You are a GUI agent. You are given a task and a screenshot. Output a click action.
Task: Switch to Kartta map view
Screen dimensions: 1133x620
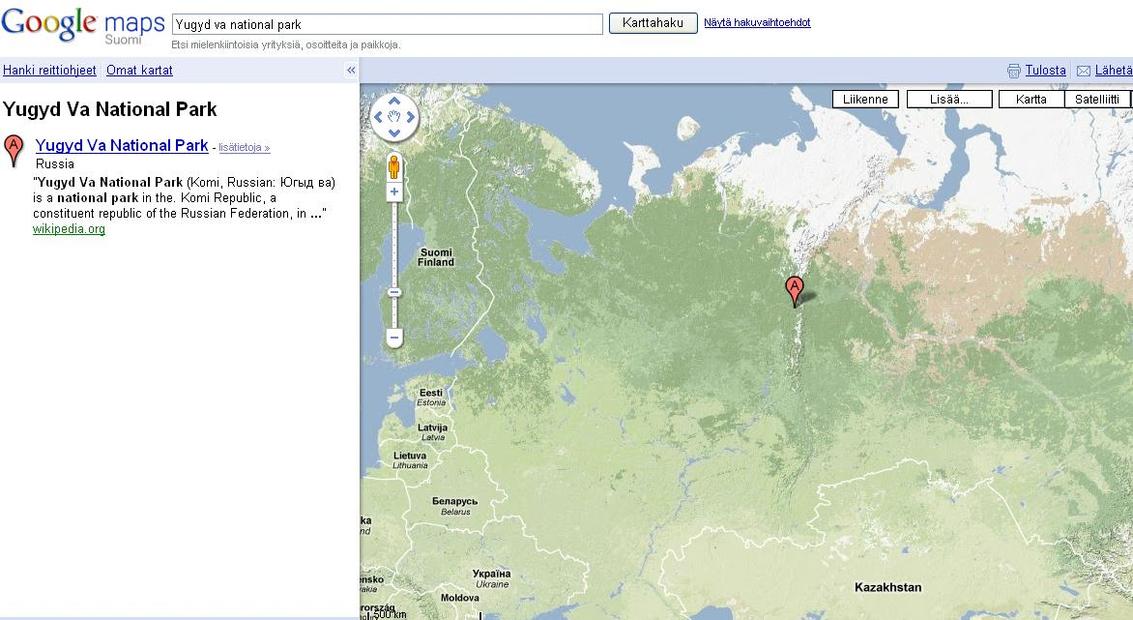point(1031,99)
